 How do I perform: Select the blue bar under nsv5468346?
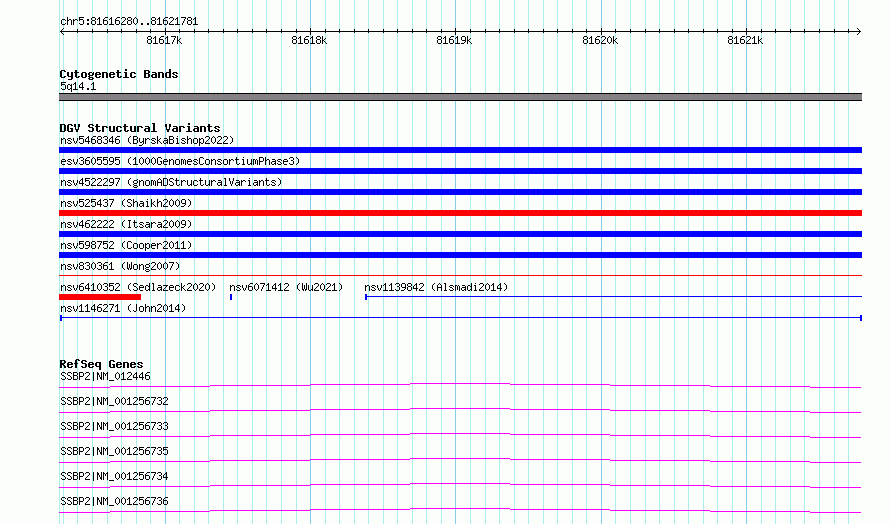(x=460, y=150)
